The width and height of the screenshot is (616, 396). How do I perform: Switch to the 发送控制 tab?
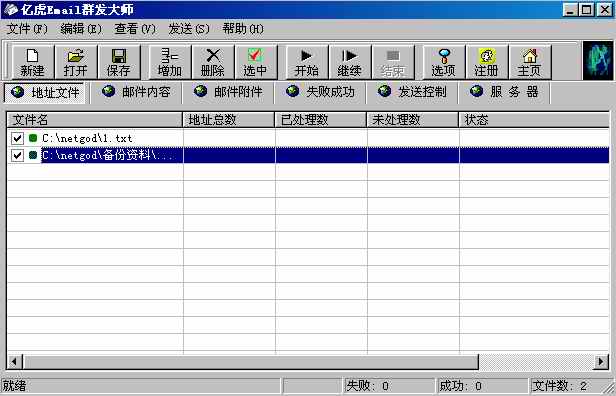click(x=412, y=92)
